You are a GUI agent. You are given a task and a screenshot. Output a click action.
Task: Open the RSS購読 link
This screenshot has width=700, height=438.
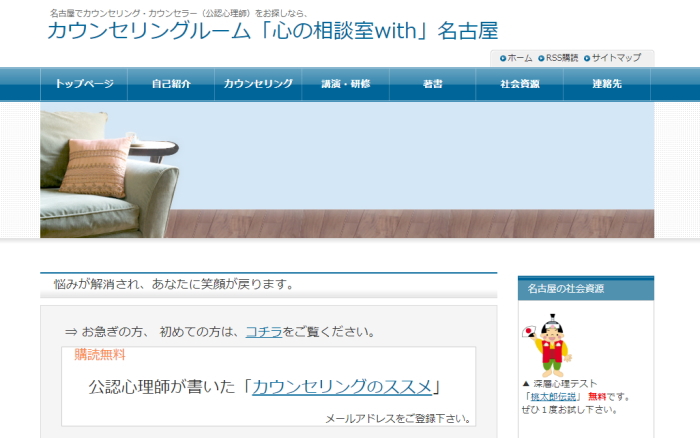click(562, 58)
